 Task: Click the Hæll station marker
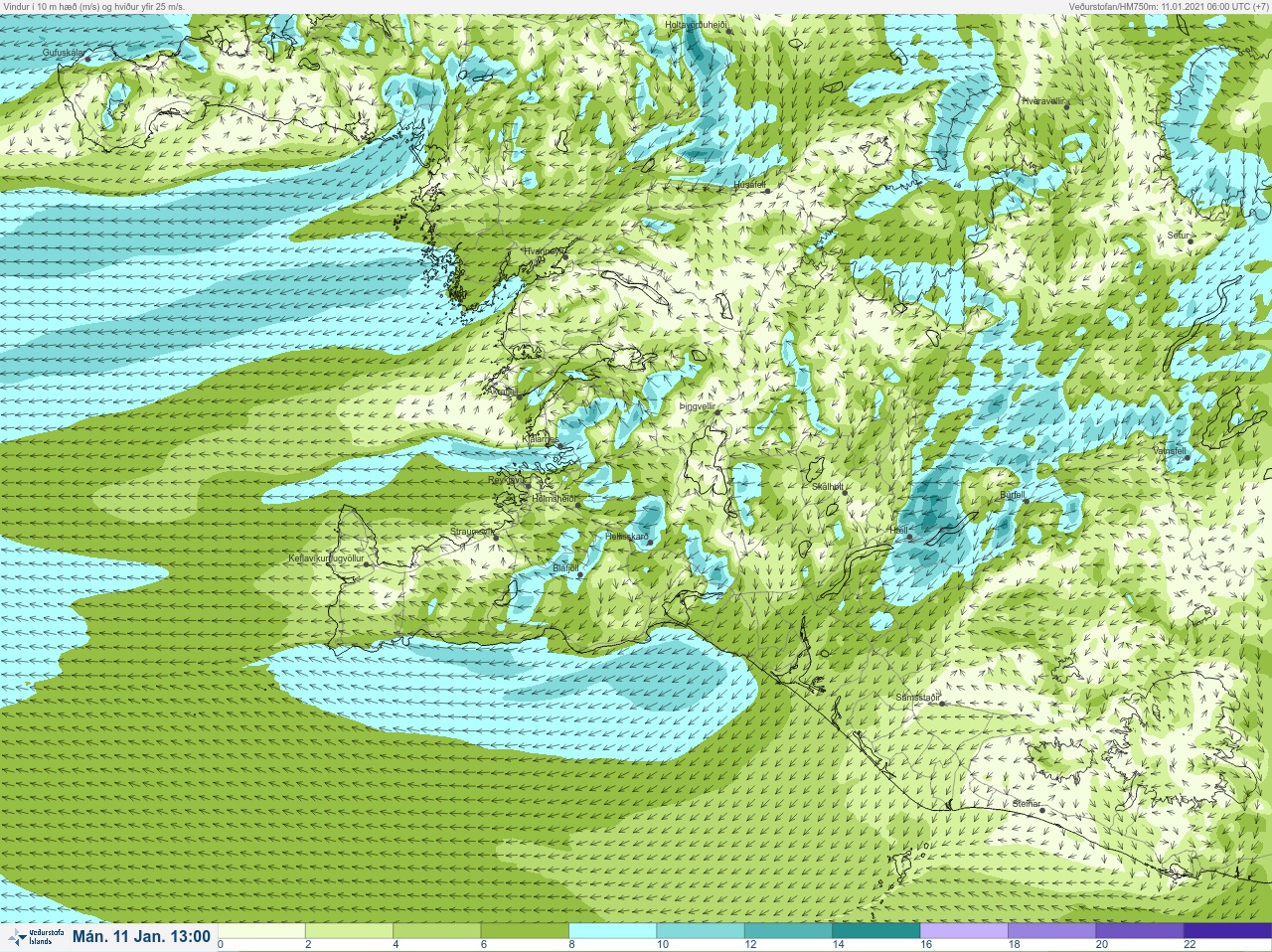click(x=909, y=538)
